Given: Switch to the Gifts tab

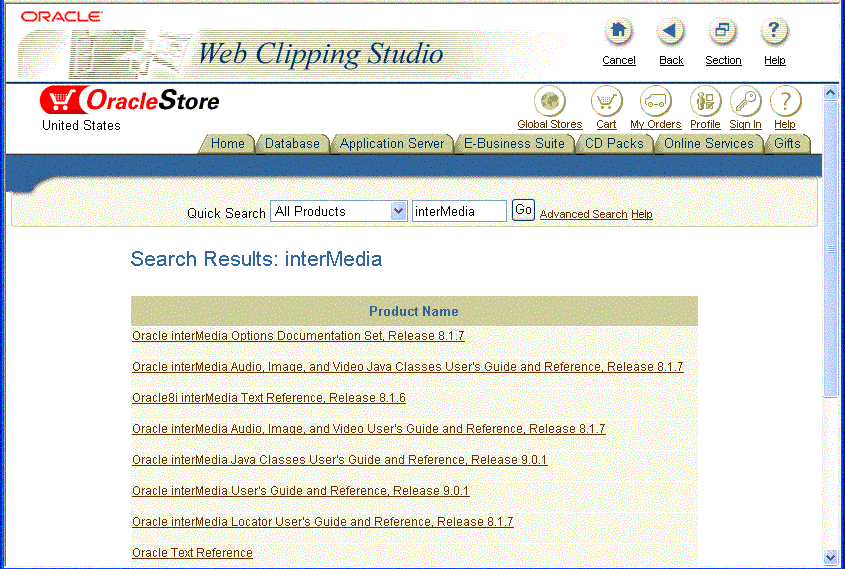Looking at the screenshot, I should [x=787, y=144].
